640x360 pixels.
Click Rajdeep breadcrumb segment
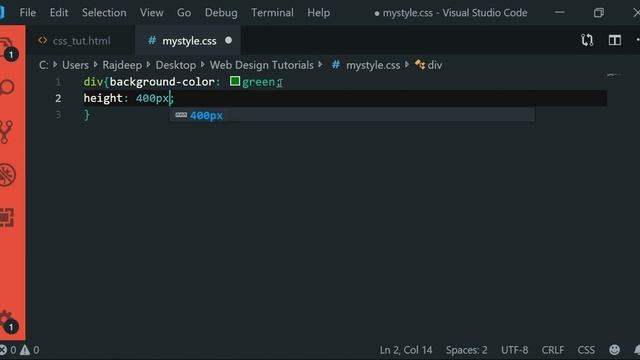click(122, 65)
